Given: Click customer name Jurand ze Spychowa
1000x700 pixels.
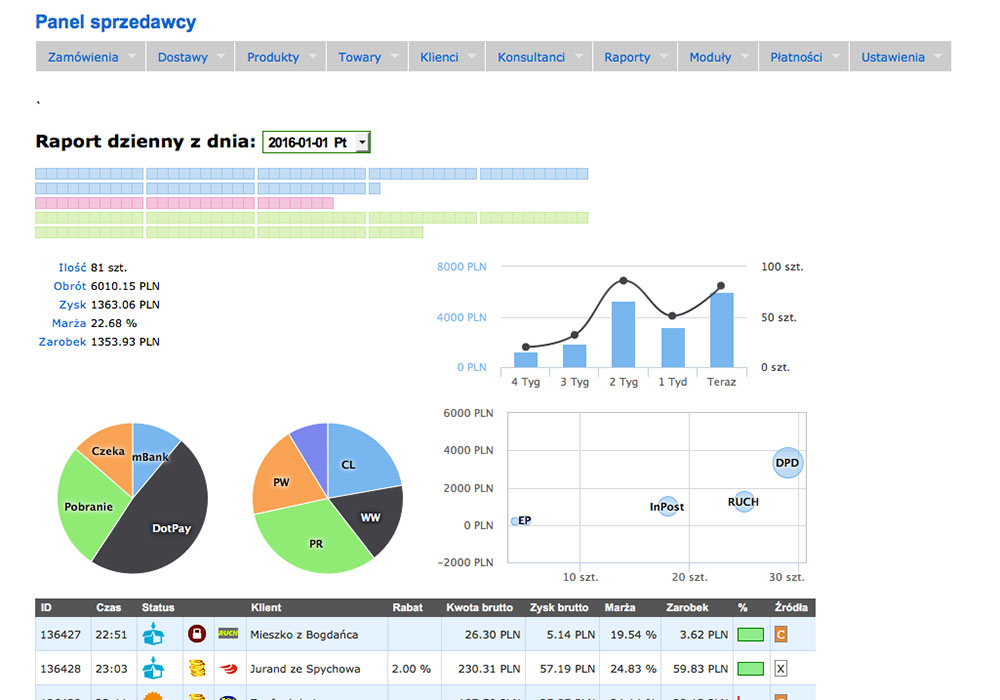Looking at the screenshot, I should coord(305,669).
